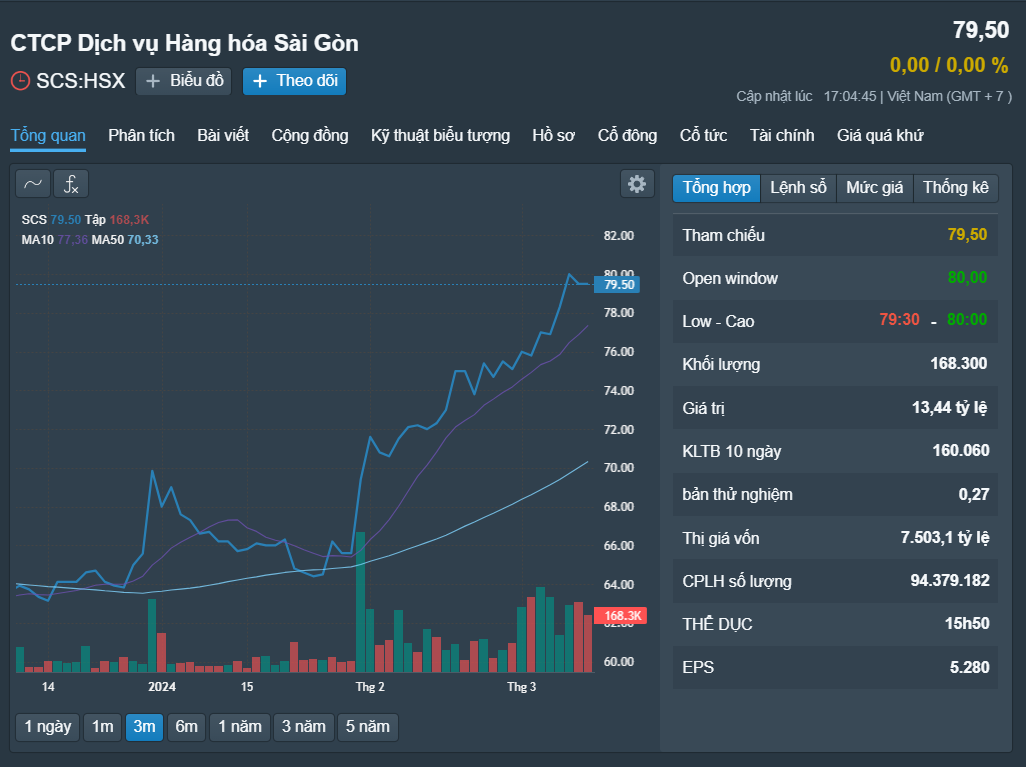Viewport: 1026px width, 767px height.
Task: Set chart range to 3 năm
Action: pos(304,727)
